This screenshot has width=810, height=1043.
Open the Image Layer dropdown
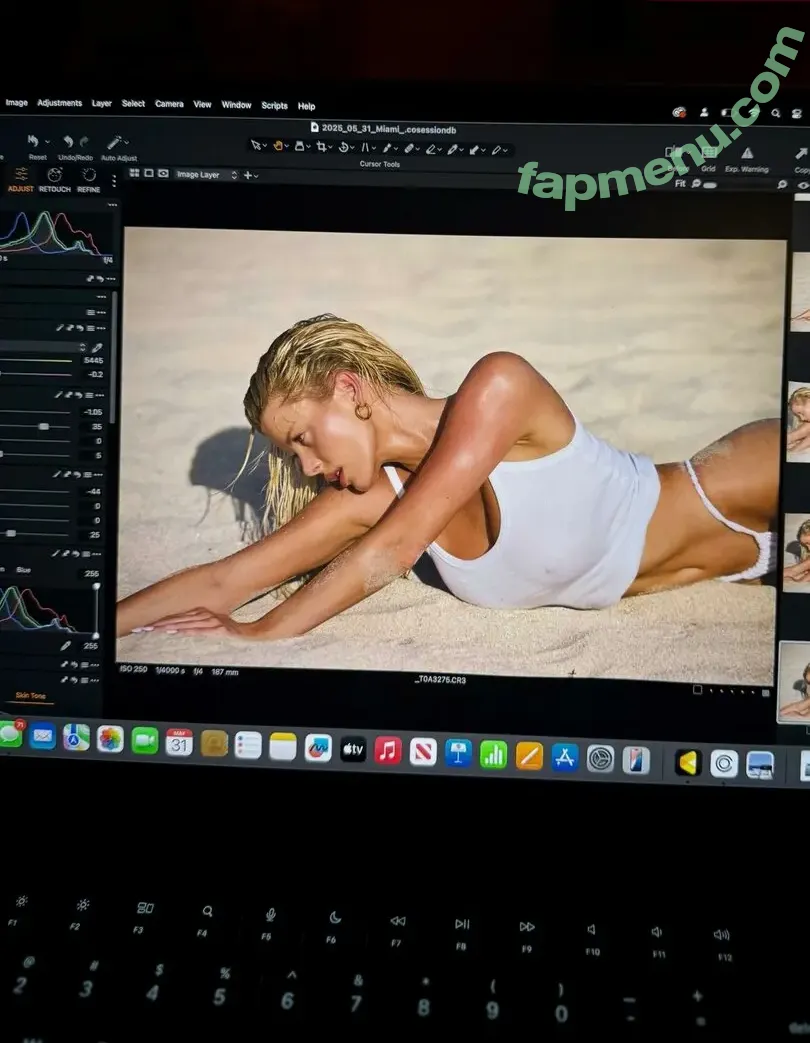coord(206,174)
